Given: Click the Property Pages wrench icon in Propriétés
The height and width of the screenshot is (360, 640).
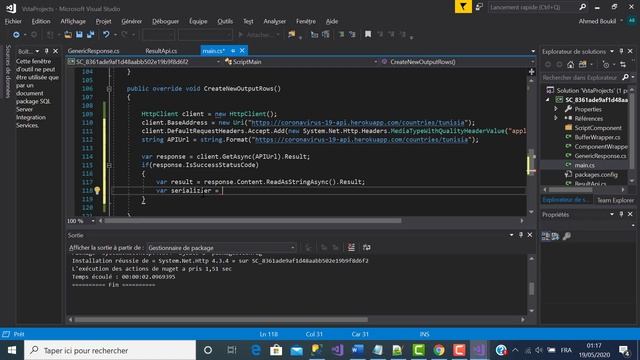Looking at the screenshot, I should [567, 236].
